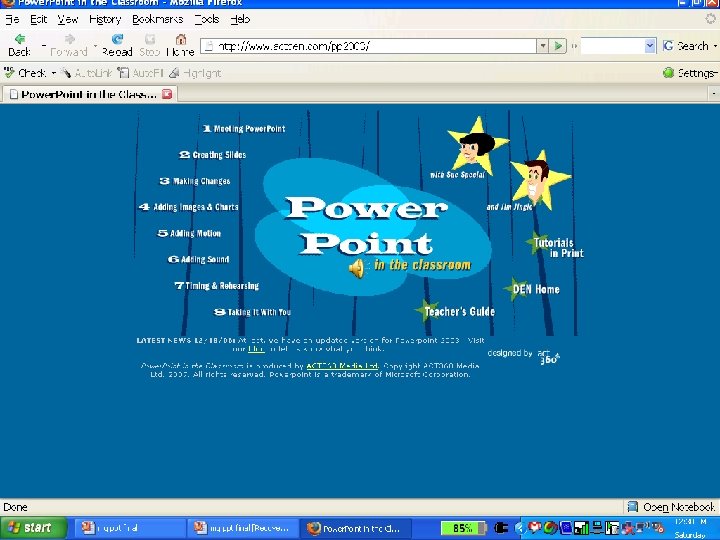Open the Start menu
The width and height of the screenshot is (720, 540).
pos(32,528)
